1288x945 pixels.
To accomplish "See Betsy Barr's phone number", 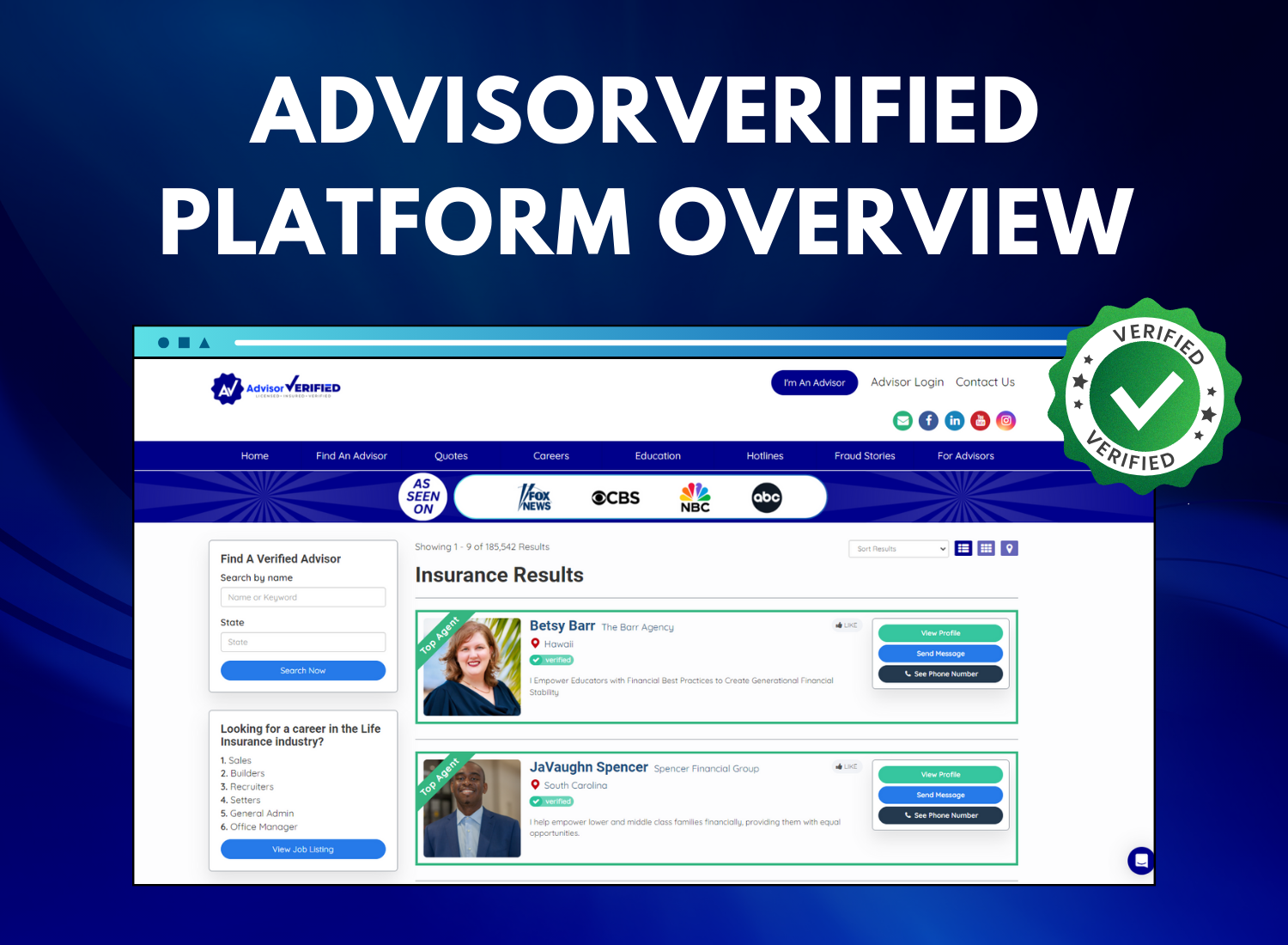I will 940,674.
